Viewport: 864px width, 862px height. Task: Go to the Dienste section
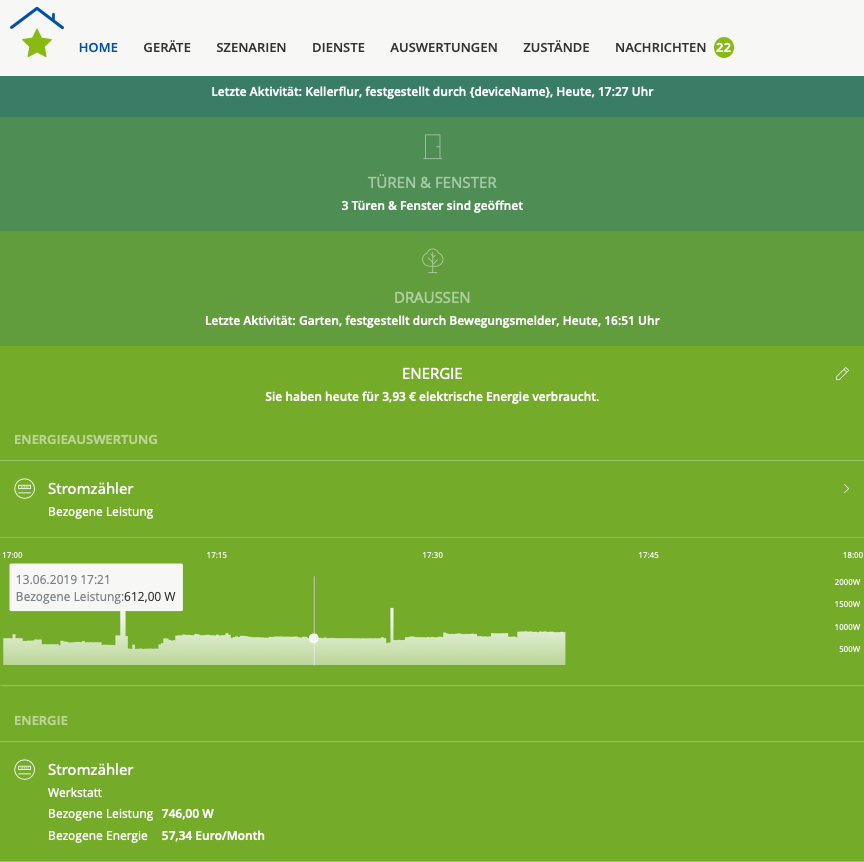(x=338, y=47)
